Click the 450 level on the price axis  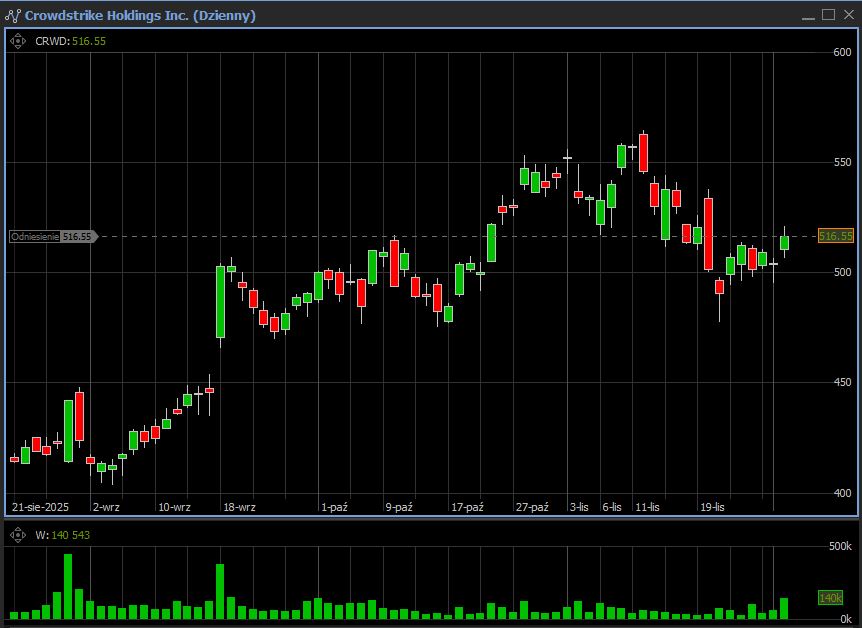pyautogui.click(x=842, y=382)
